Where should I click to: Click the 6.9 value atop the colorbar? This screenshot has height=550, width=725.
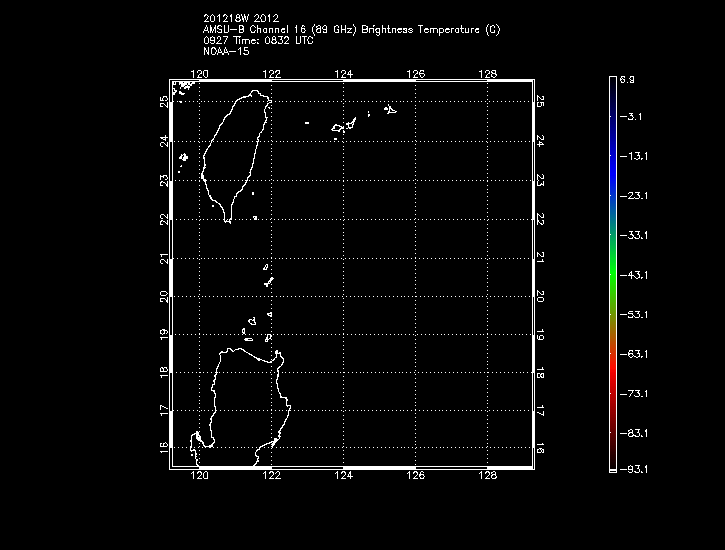click(x=627, y=78)
